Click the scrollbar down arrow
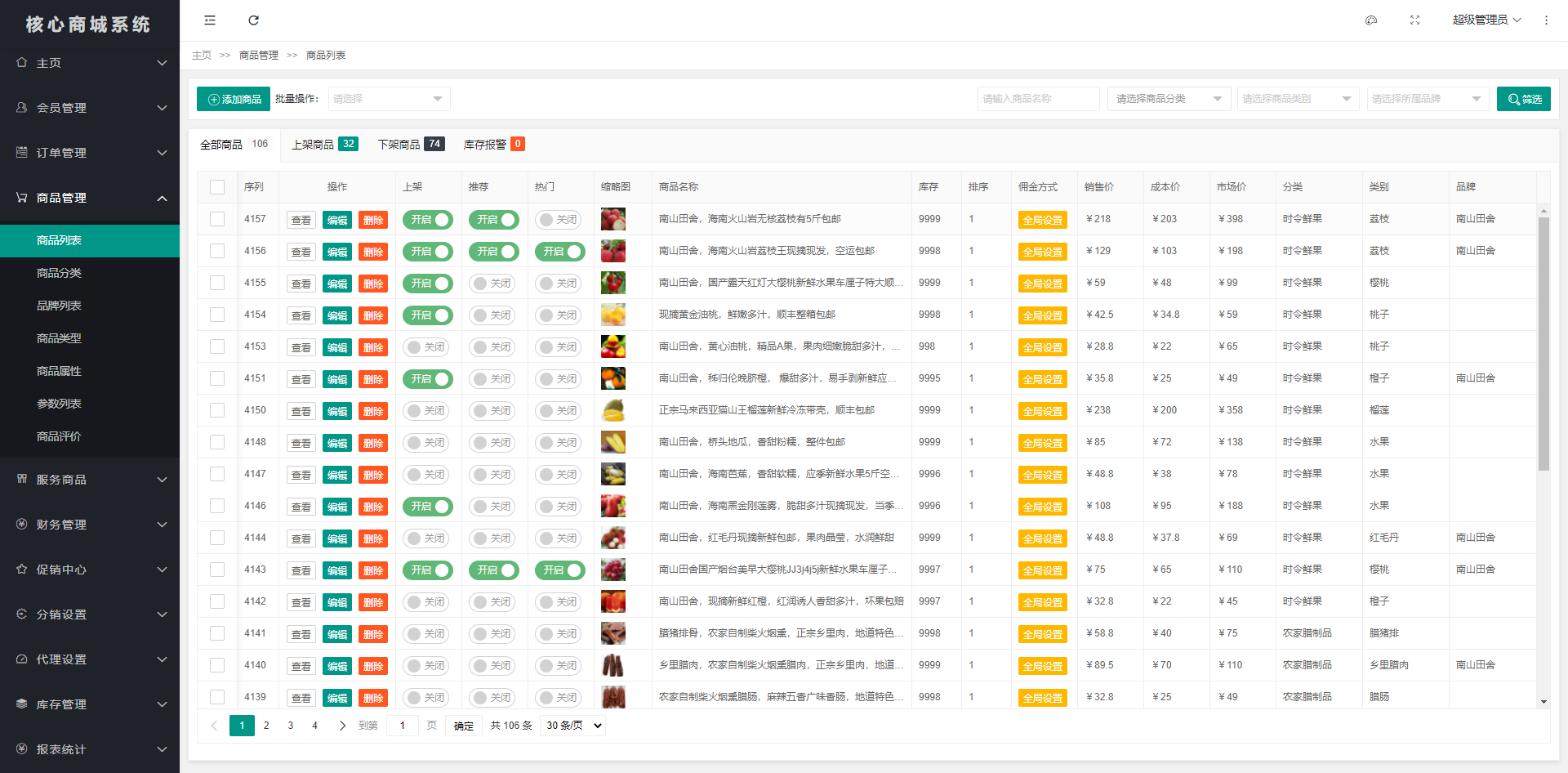Image resolution: width=1568 pixels, height=773 pixels. [x=1543, y=702]
